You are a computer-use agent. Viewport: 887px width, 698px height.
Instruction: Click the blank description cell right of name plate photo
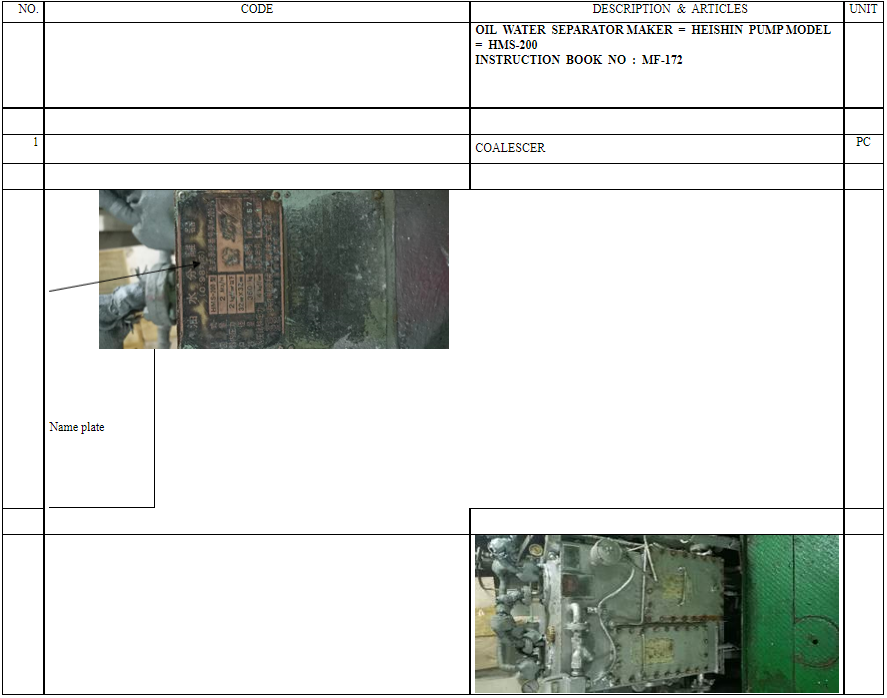point(656,348)
